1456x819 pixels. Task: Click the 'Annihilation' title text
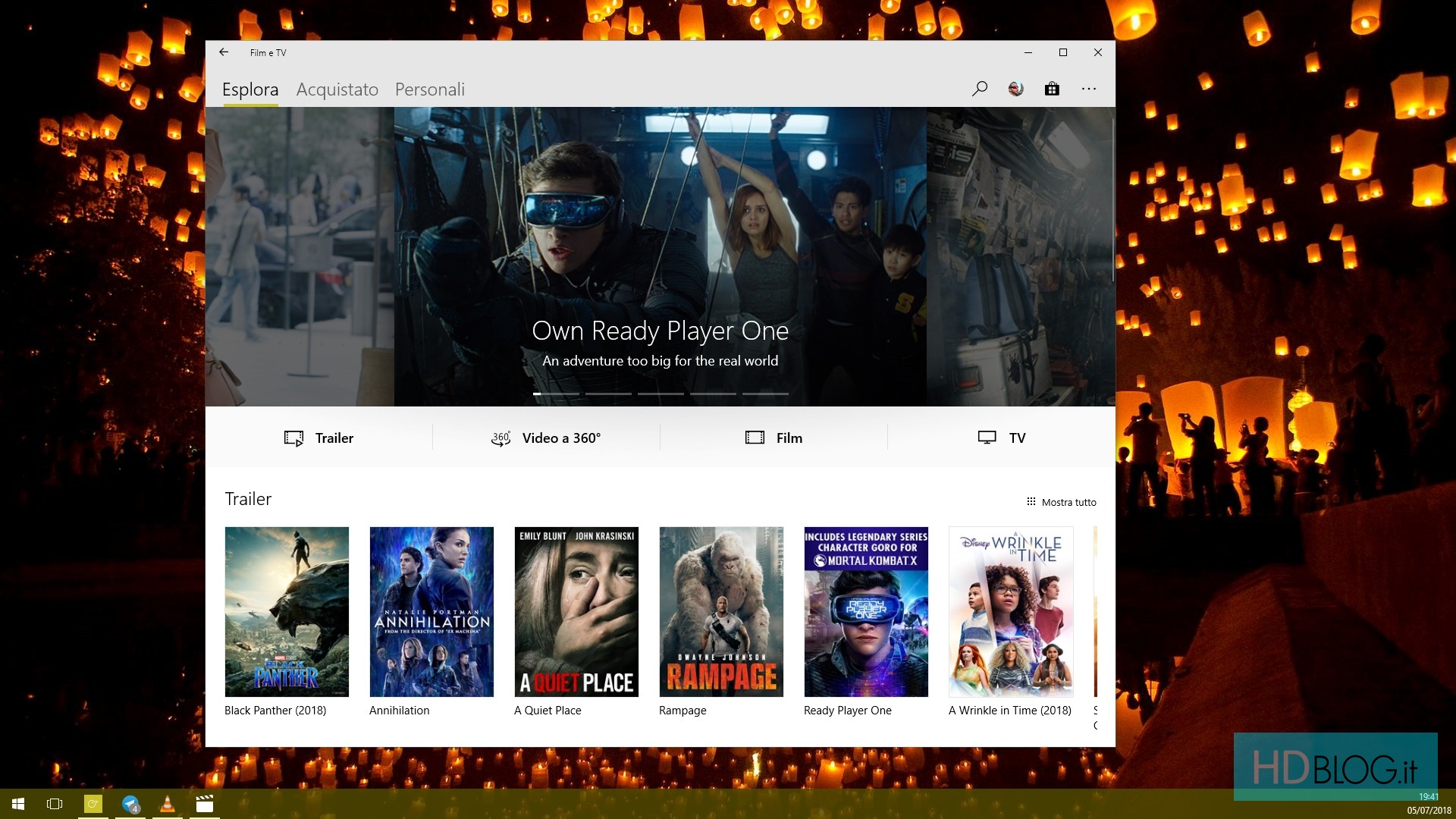pyautogui.click(x=400, y=711)
